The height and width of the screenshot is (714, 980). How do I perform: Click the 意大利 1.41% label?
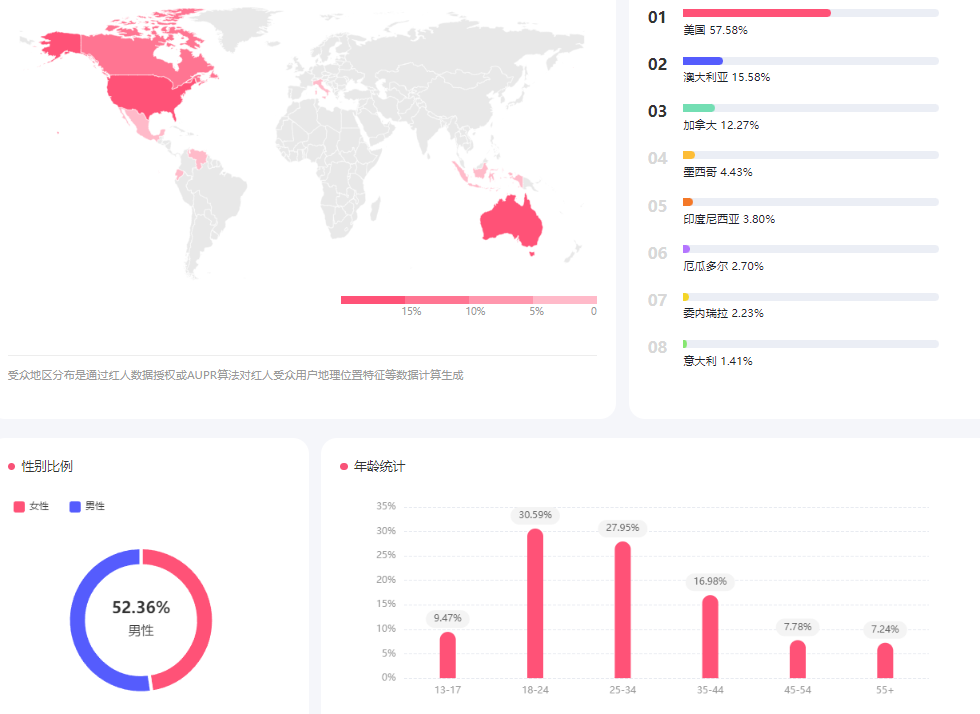point(718,361)
